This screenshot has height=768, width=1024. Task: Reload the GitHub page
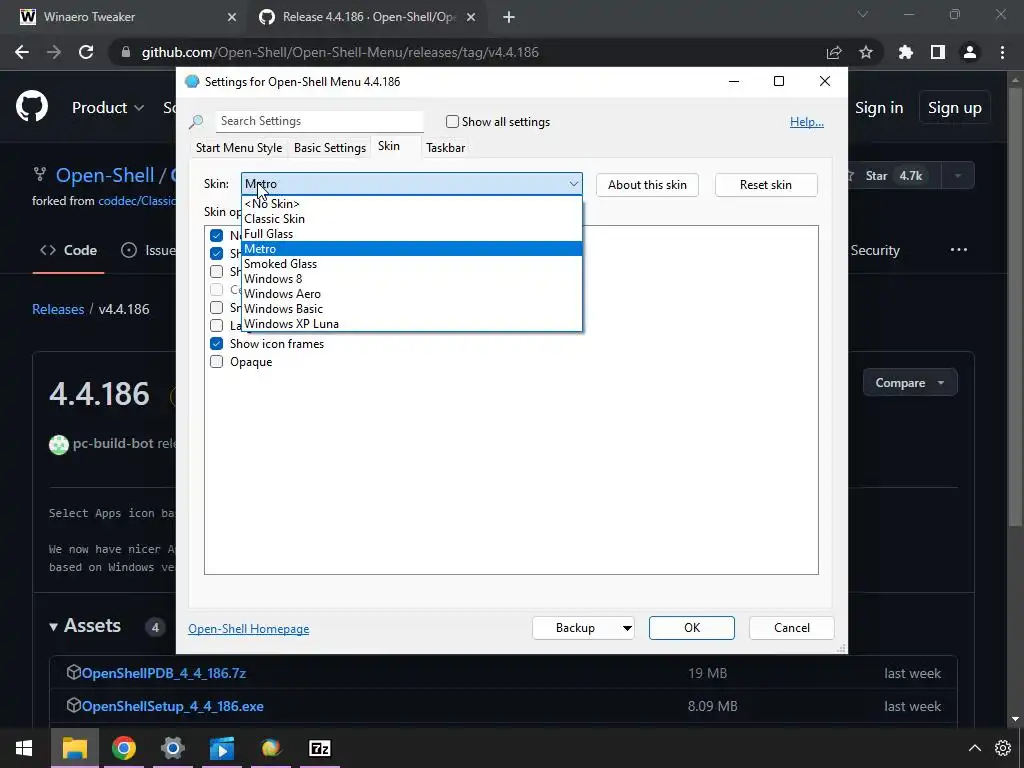[x=86, y=52]
